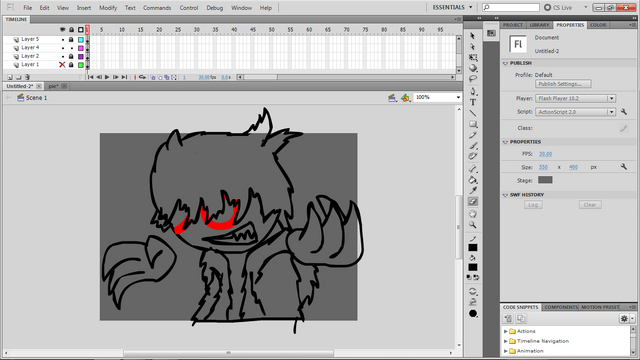
Task: Open the Eraser Shape option
Action: pyautogui.click(x=473, y=313)
